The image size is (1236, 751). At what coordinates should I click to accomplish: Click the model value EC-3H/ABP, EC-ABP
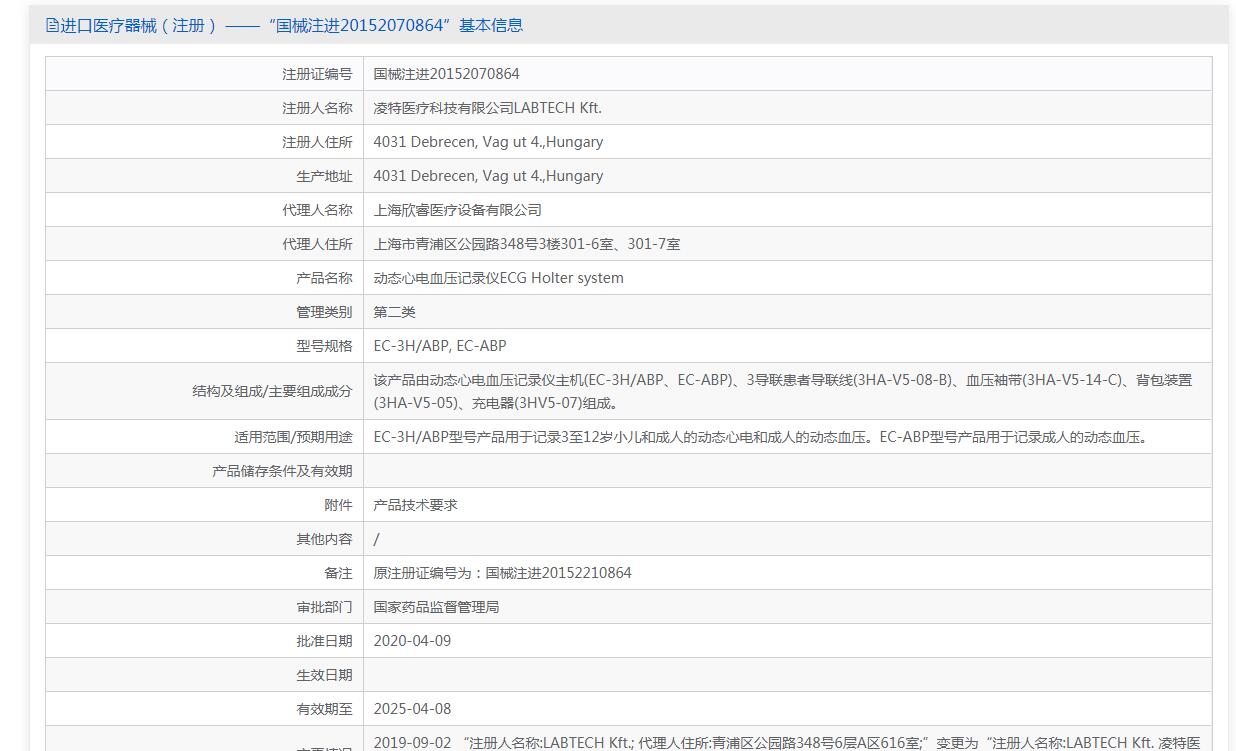coord(440,346)
